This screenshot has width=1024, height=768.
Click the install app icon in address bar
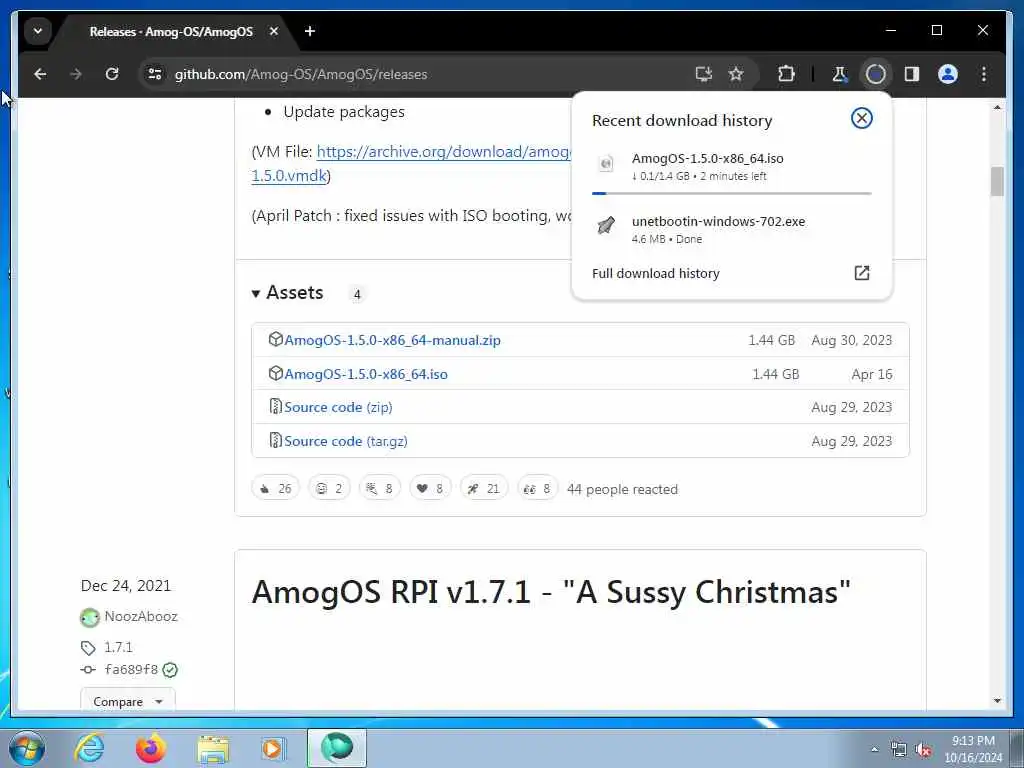[x=703, y=74]
